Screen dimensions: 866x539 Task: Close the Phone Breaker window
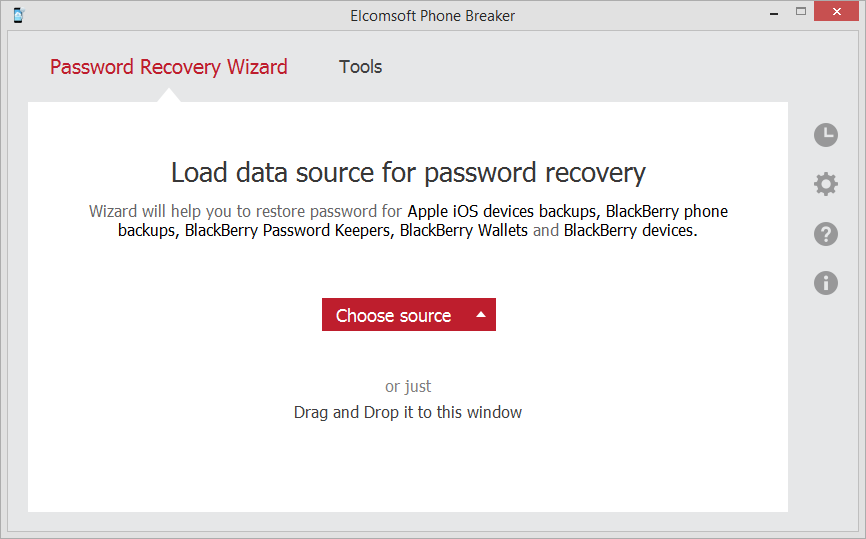pos(836,11)
